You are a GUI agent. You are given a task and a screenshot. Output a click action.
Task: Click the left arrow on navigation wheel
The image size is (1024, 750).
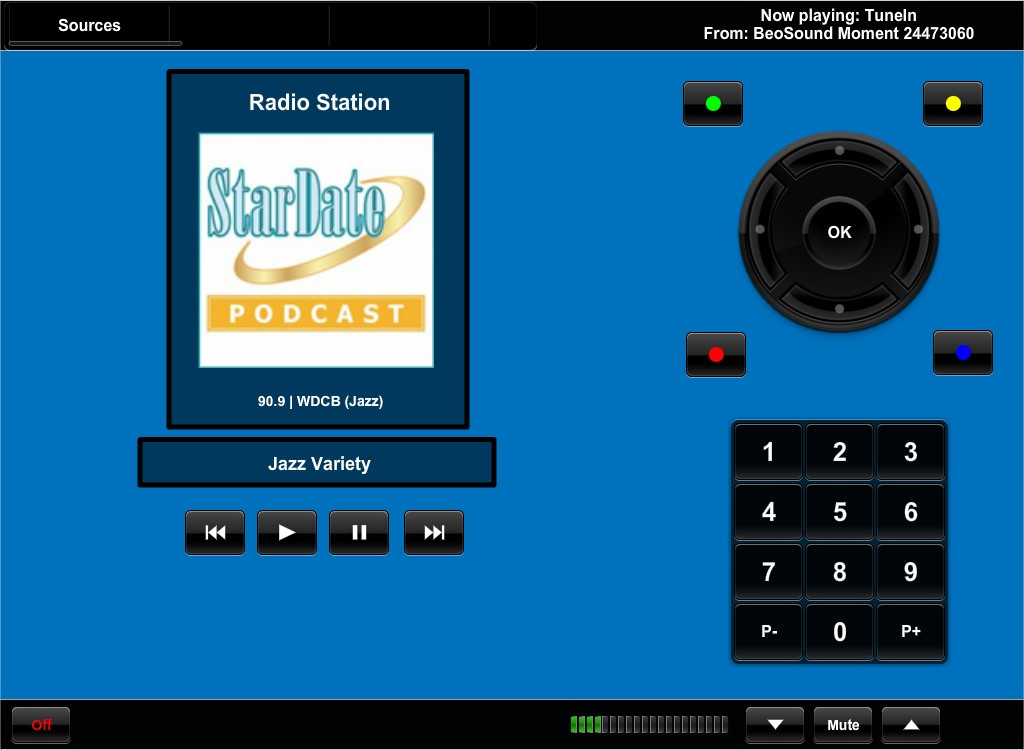pyautogui.click(x=763, y=230)
